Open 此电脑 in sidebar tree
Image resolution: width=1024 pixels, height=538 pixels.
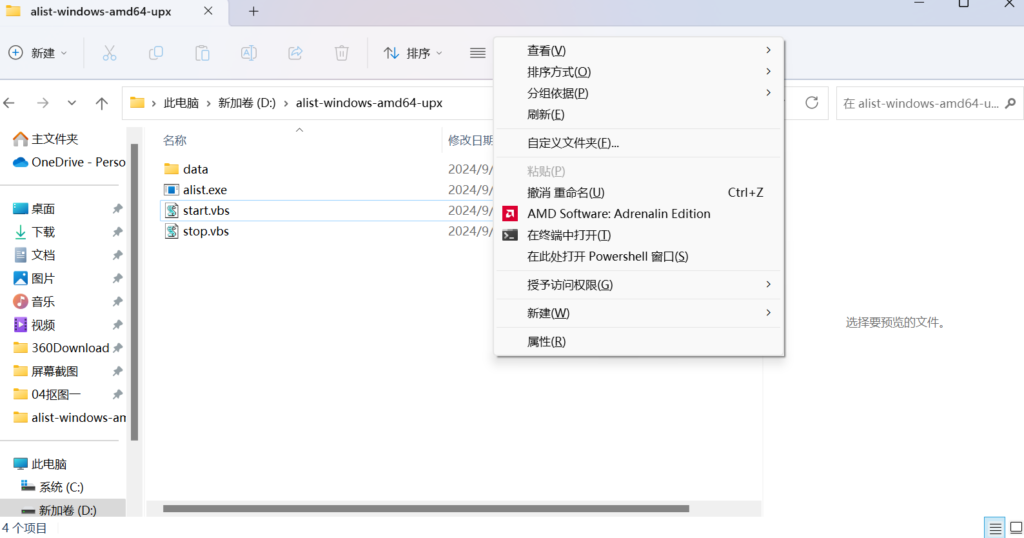coord(40,464)
